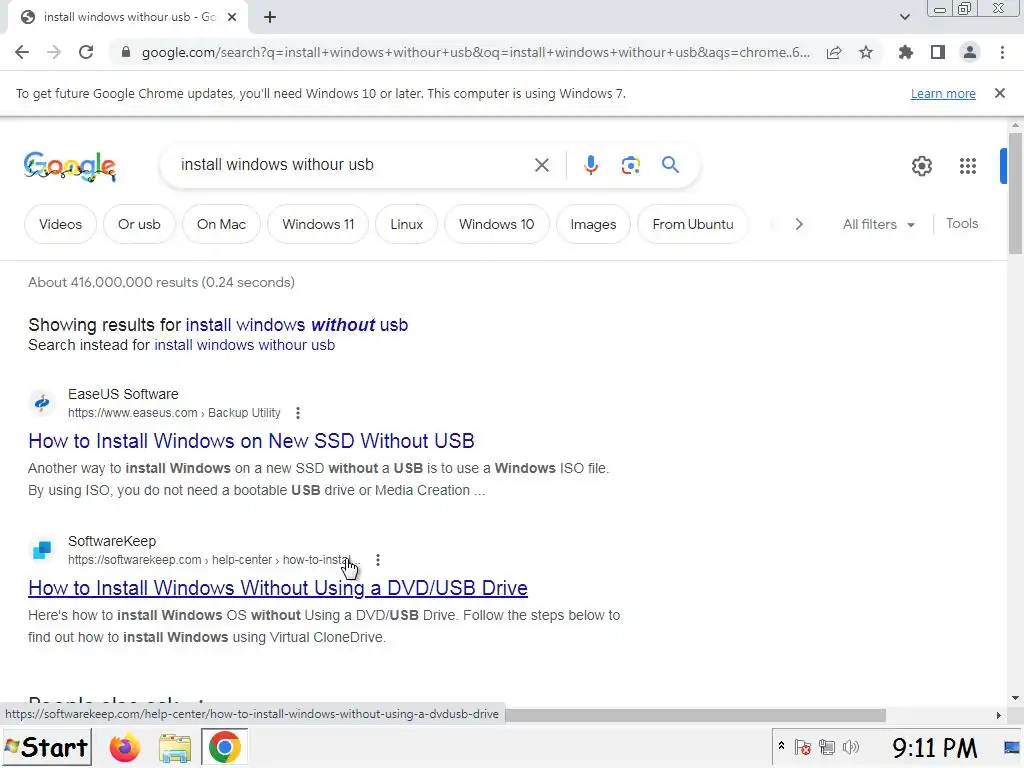
Task: Select the Linux filter chip
Action: (406, 225)
